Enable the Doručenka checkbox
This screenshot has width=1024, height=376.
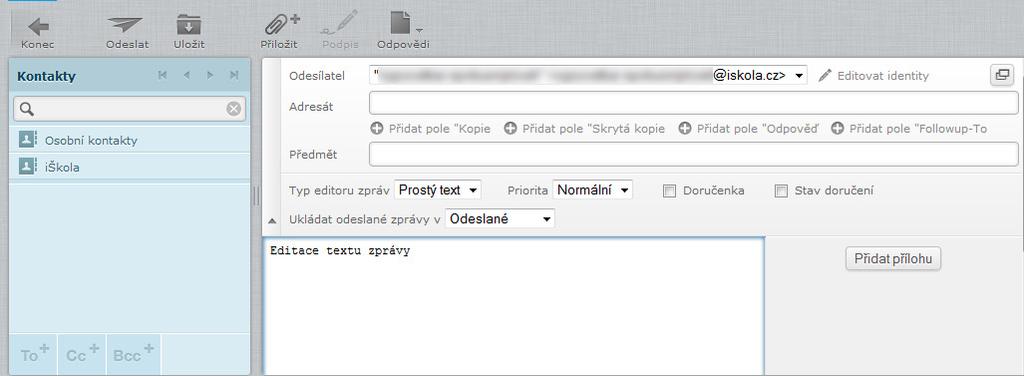(669, 191)
